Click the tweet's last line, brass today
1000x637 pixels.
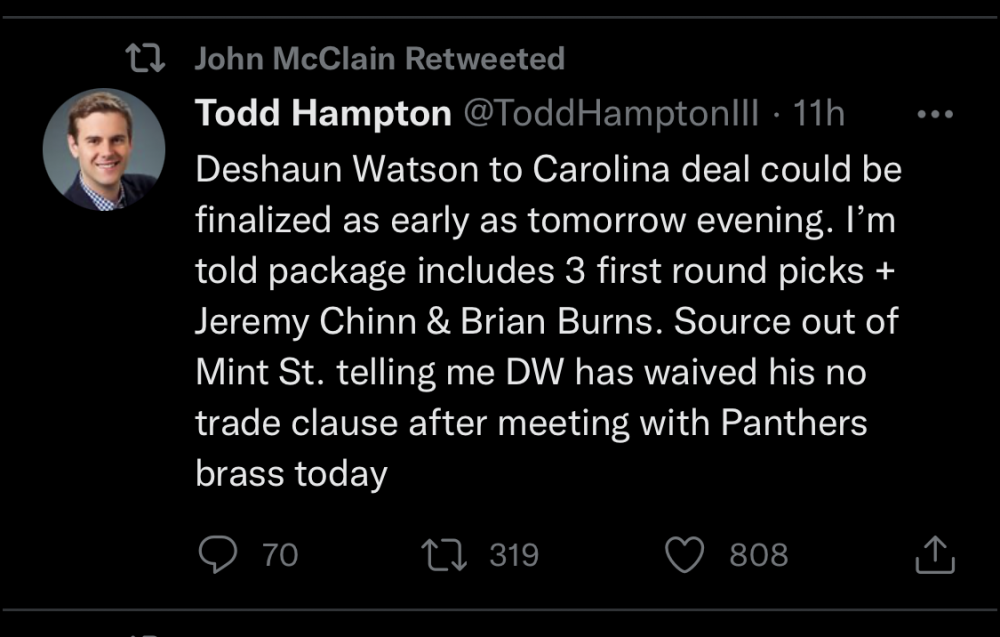click(291, 474)
